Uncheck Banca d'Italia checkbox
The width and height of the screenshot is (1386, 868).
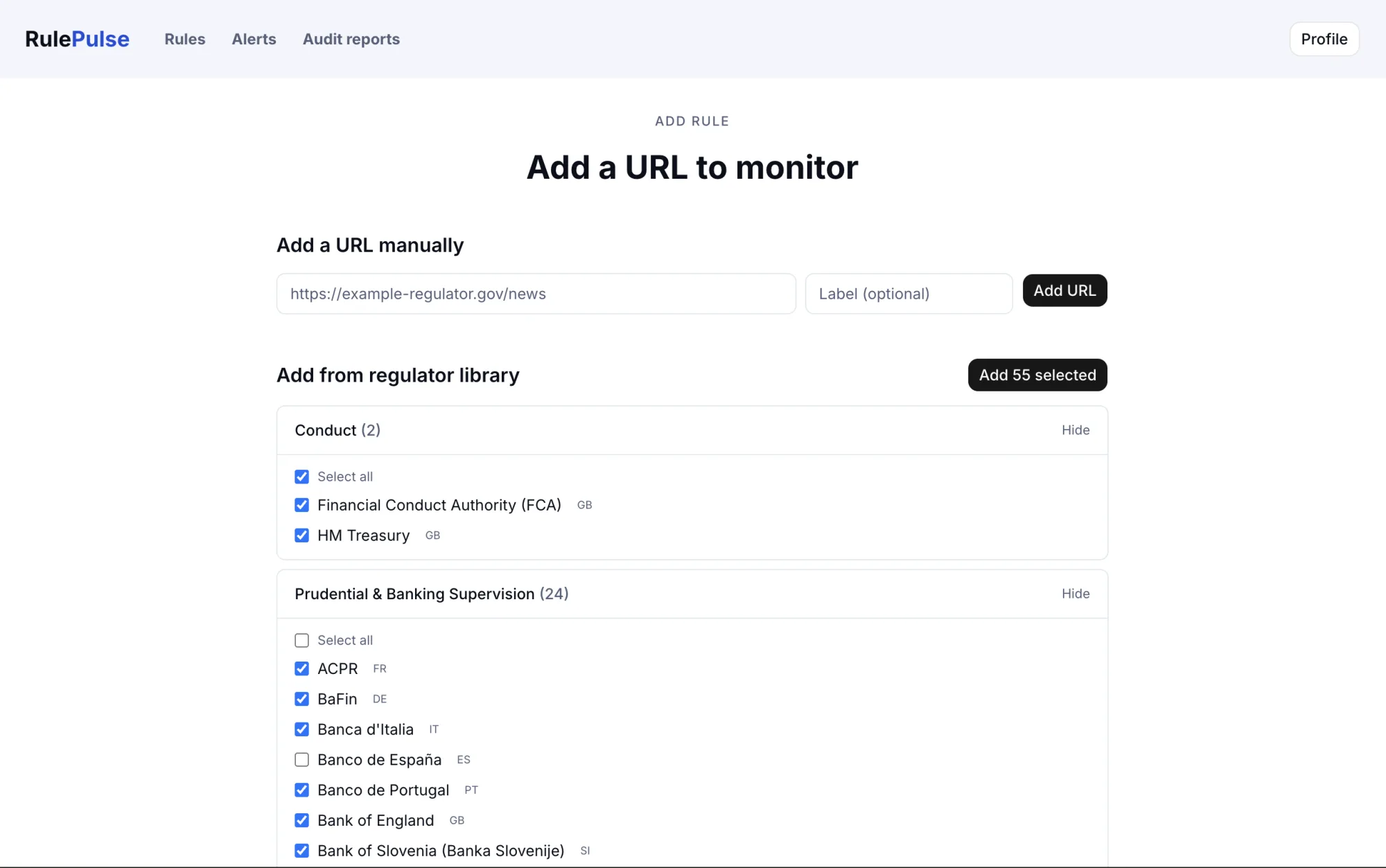point(301,729)
